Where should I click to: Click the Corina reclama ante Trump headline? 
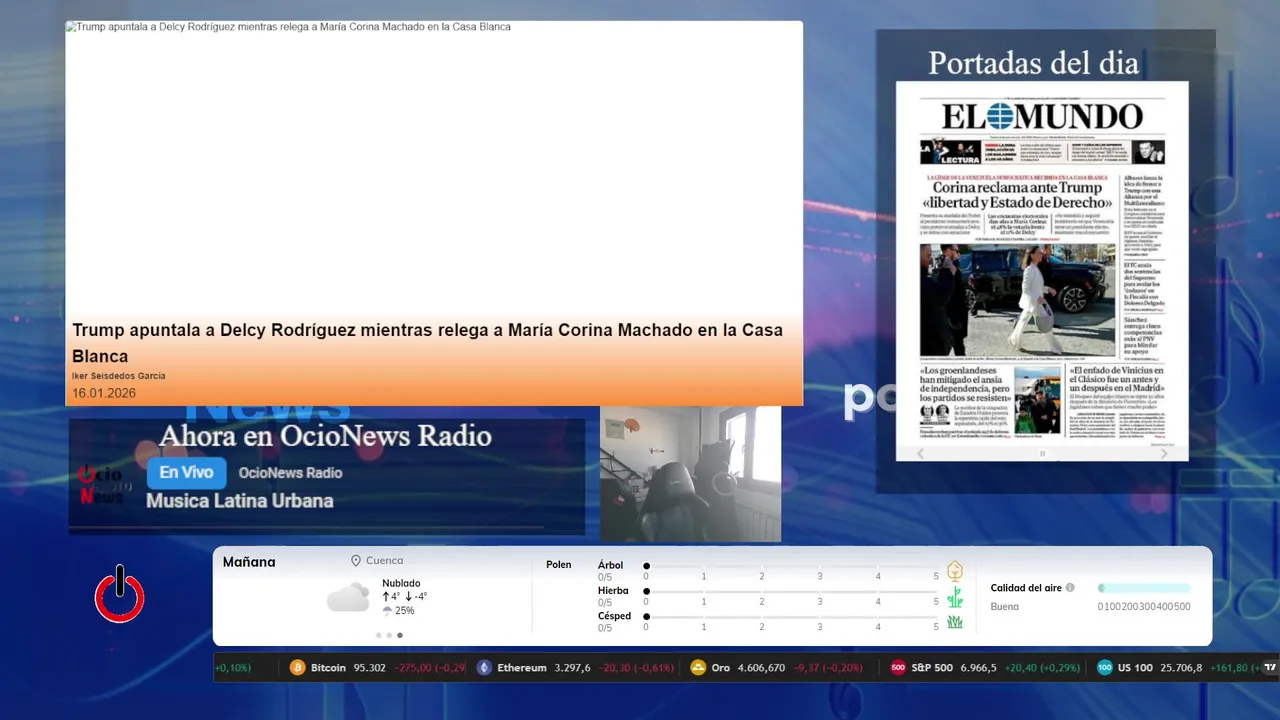[x=1017, y=195]
